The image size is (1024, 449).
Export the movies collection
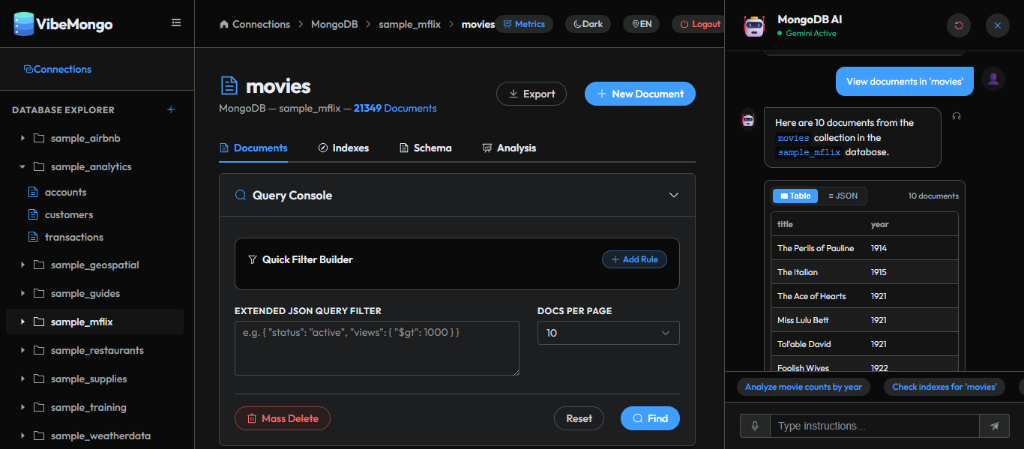pos(532,94)
